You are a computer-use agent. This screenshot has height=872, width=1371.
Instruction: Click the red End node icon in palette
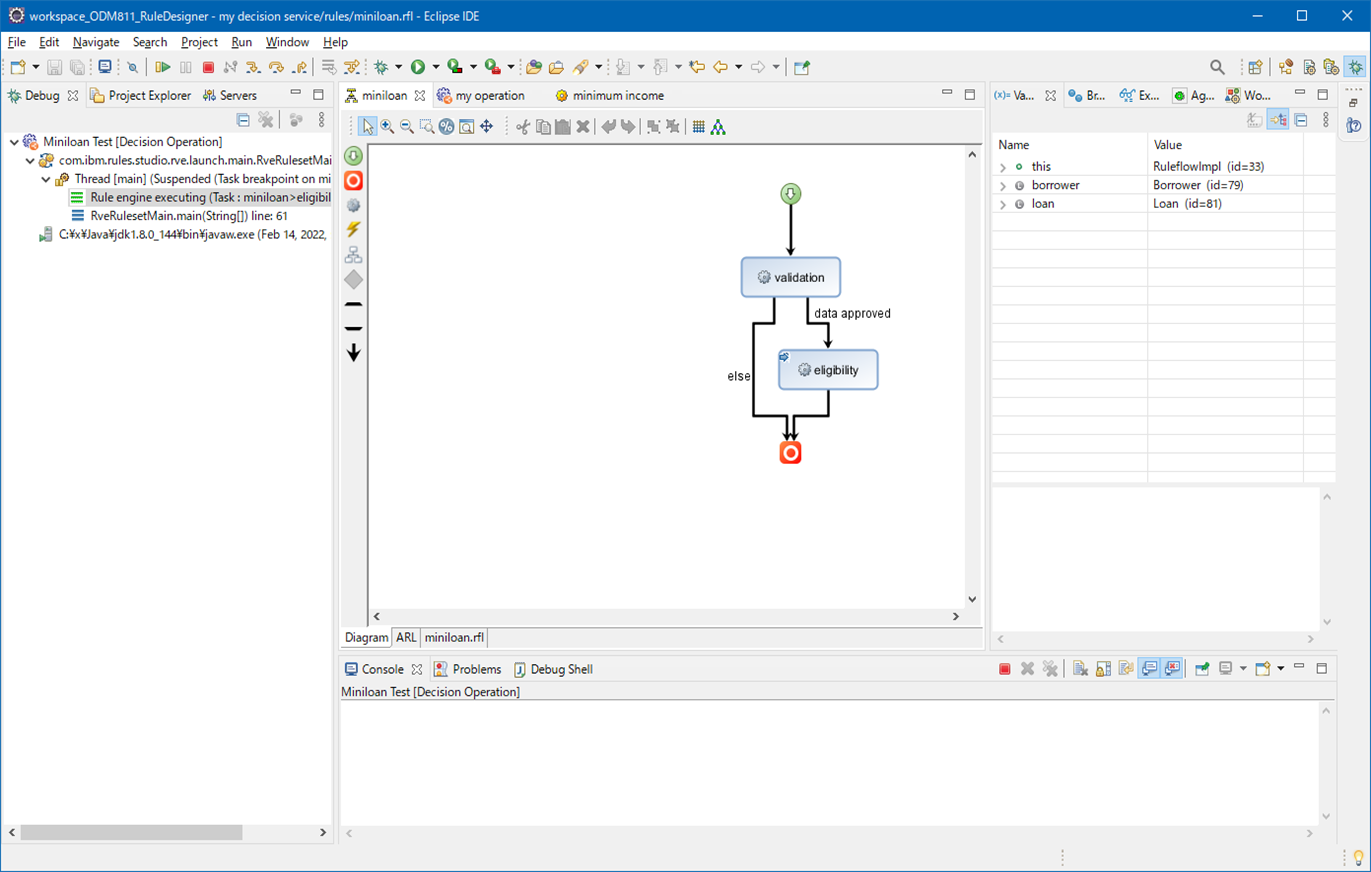[353, 181]
